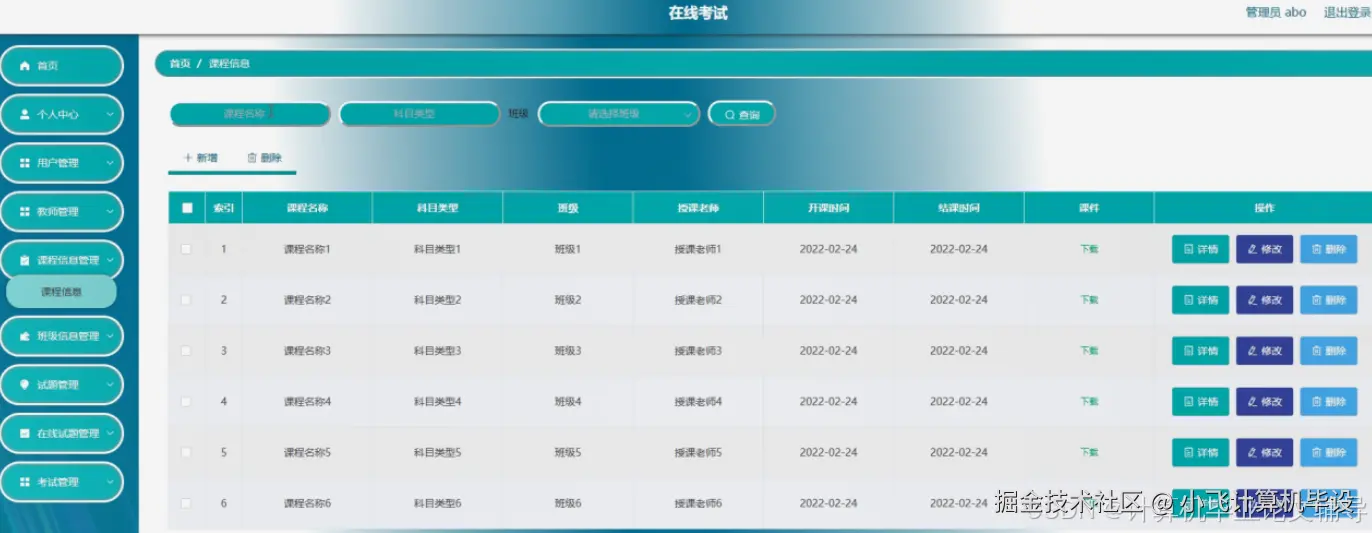Click 删除 in the 课程名称2 row
Image resolution: width=1372 pixels, height=533 pixels.
coord(1329,300)
